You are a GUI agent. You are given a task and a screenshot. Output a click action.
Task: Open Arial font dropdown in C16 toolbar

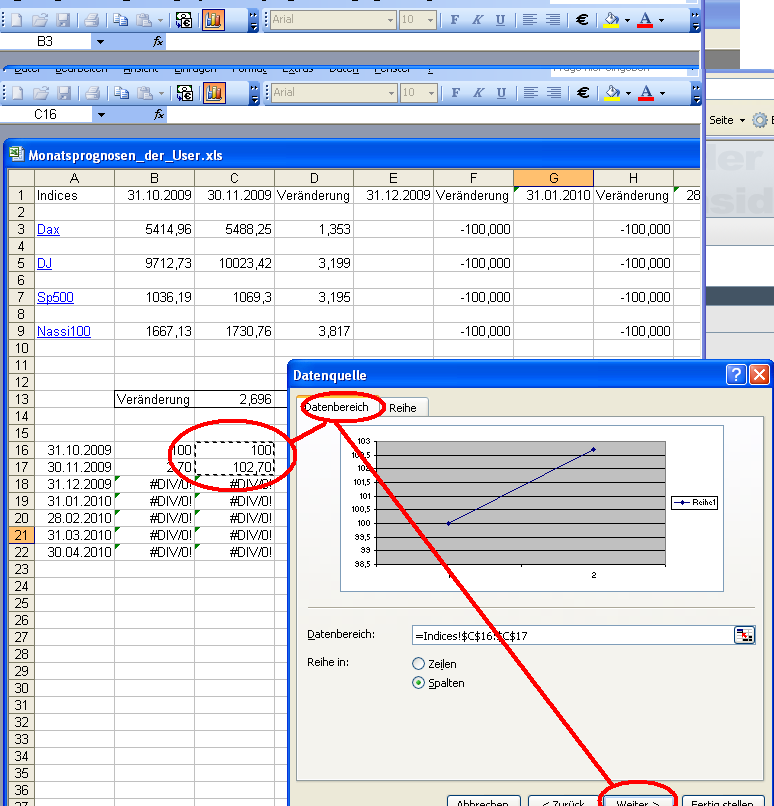coord(392,93)
